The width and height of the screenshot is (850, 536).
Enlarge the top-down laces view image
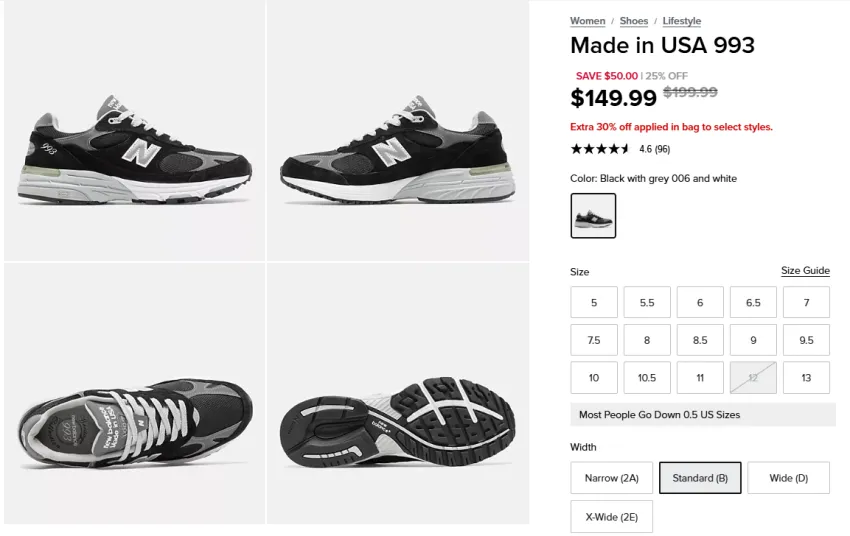134,393
